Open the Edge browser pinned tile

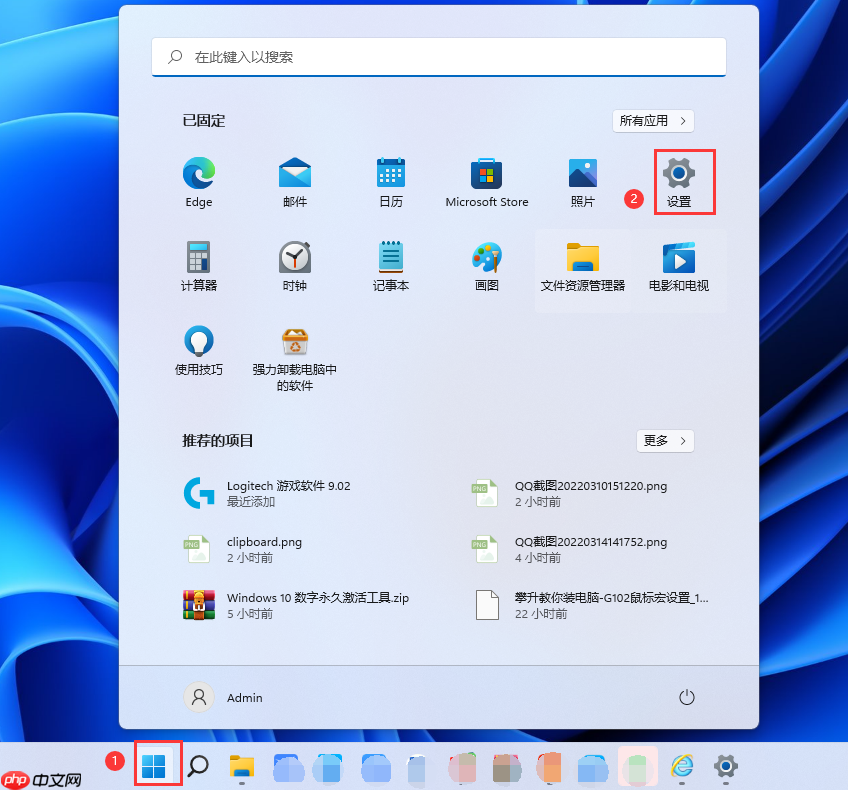pyautogui.click(x=198, y=180)
